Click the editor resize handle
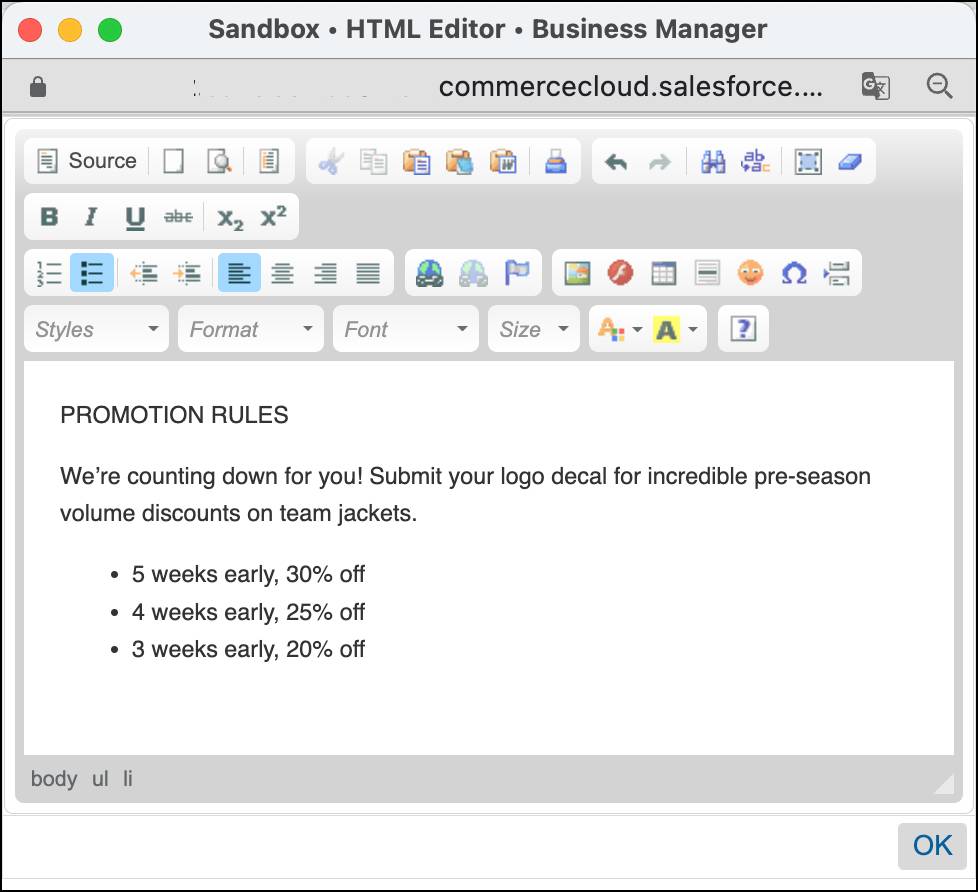 pos(945,785)
